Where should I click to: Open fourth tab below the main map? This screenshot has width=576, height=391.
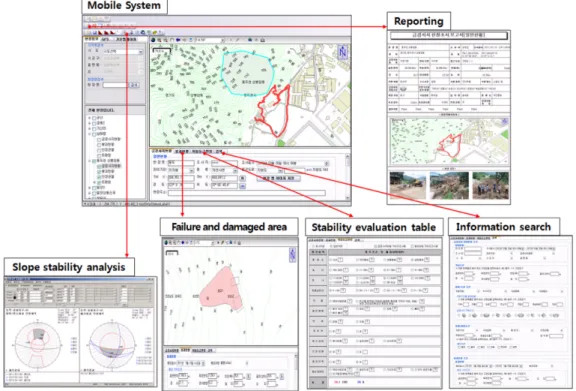219,151
